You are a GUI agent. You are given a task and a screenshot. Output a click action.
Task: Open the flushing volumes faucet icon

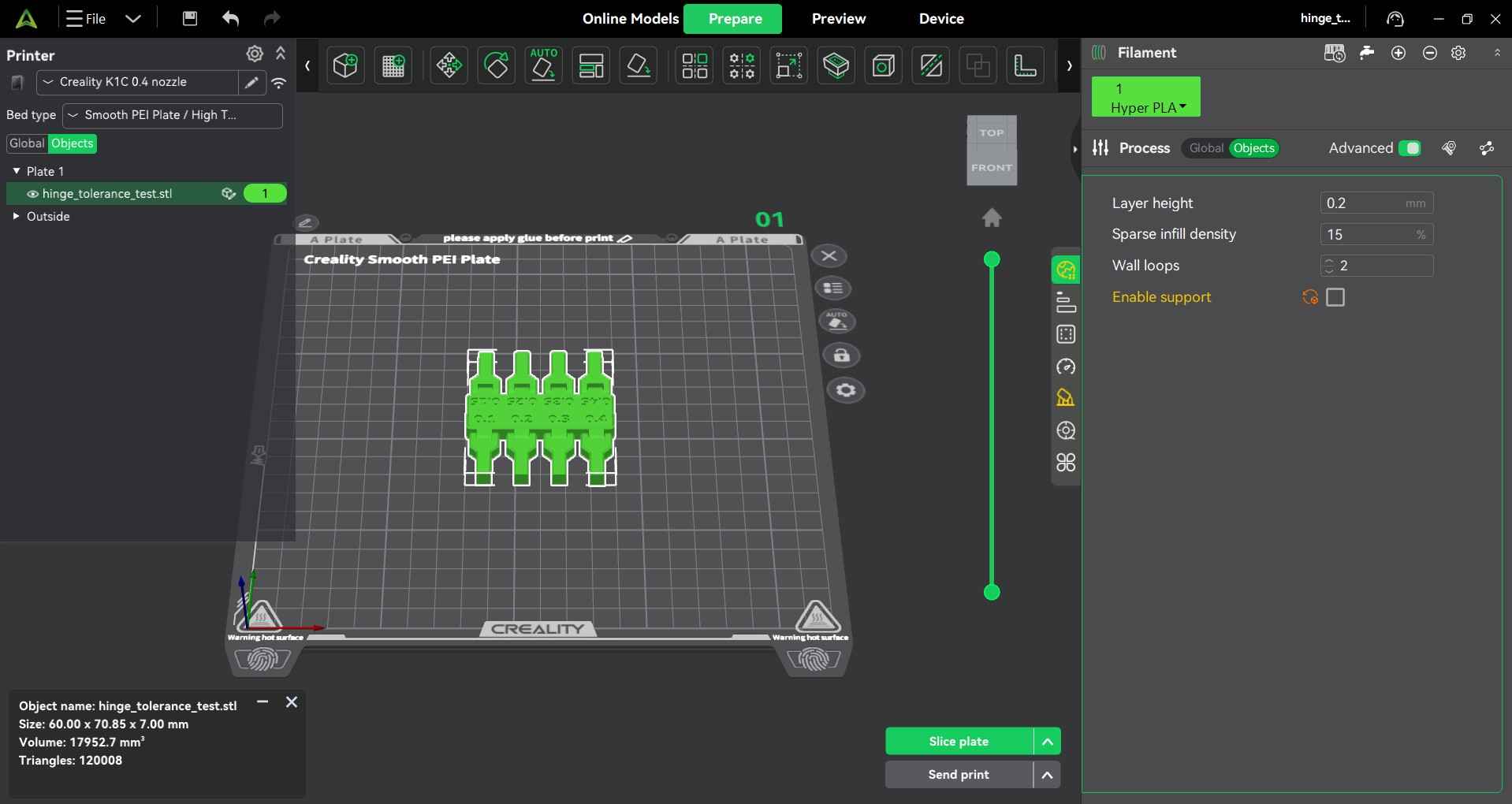pos(1367,53)
